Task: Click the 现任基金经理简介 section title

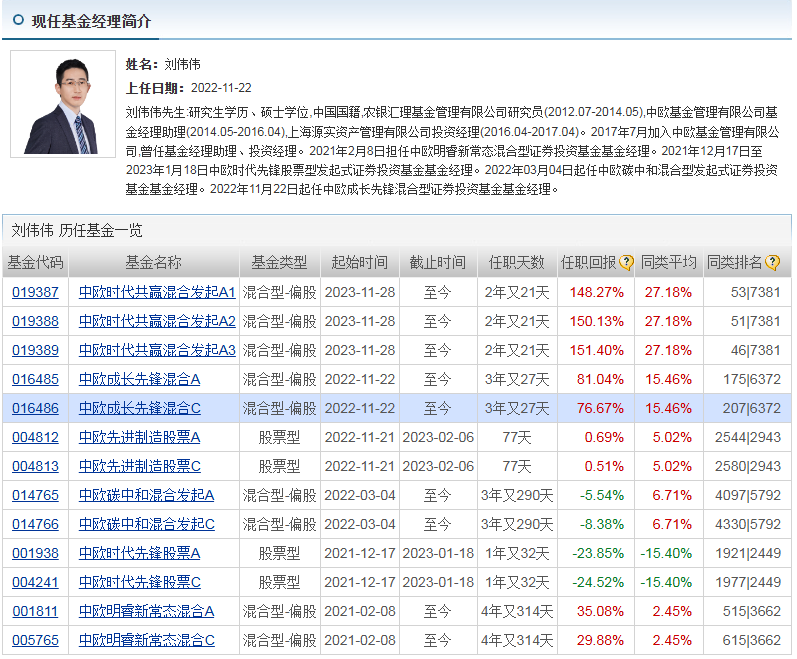Action: [x=91, y=21]
